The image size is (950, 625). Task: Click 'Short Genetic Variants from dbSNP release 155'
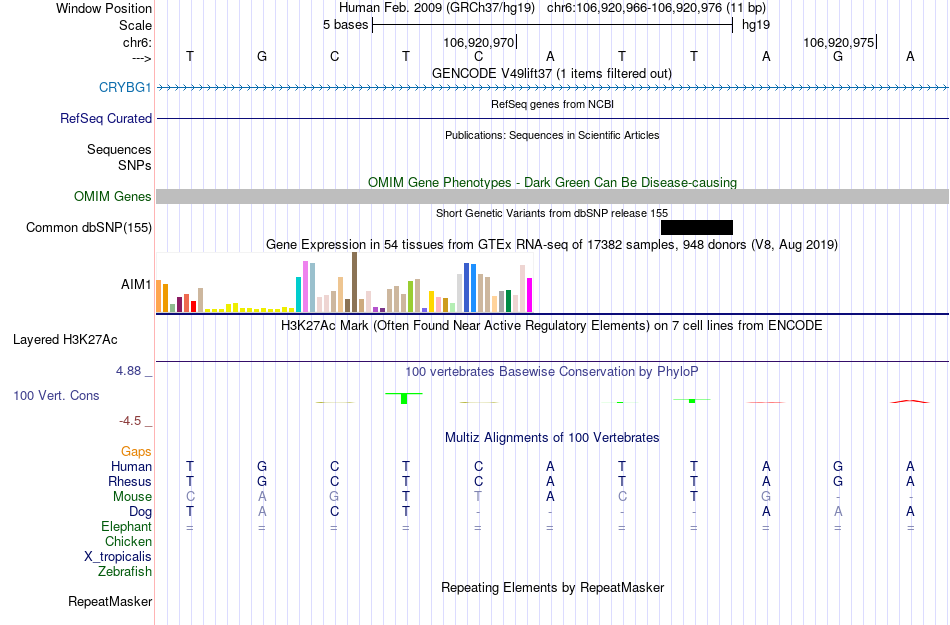(552, 213)
